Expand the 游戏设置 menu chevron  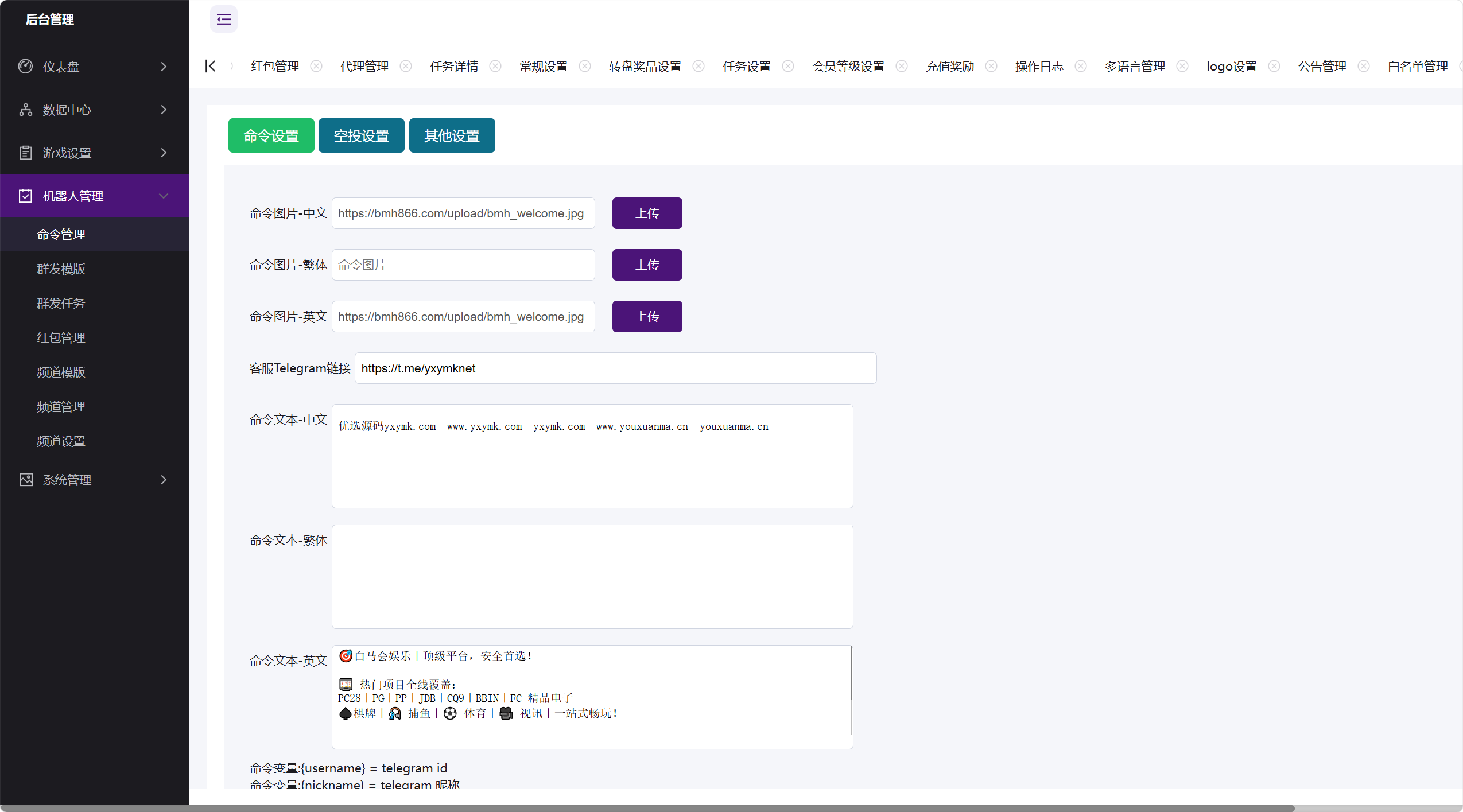click(164, 153)
